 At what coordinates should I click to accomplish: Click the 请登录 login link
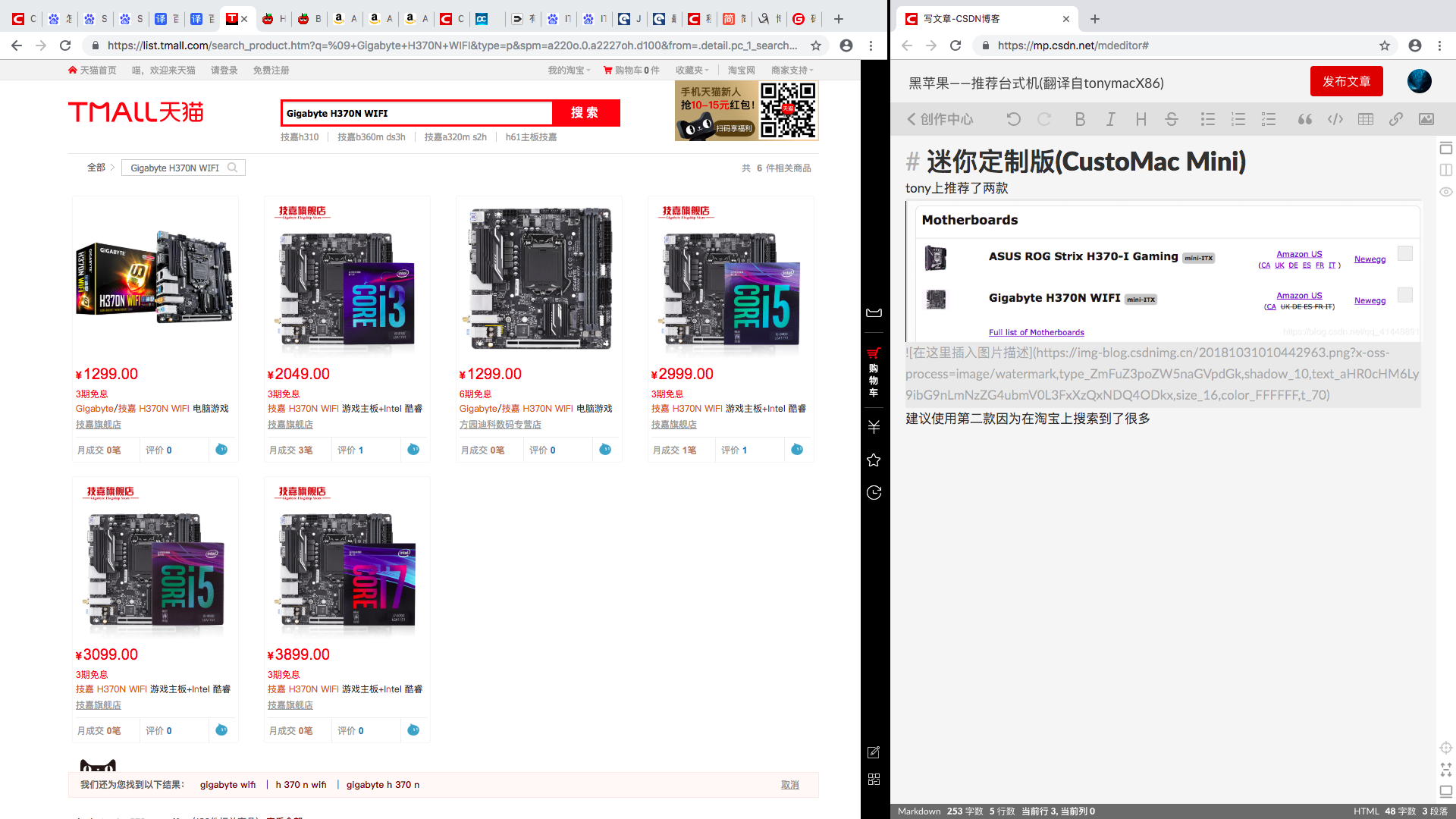coord(224,70)
